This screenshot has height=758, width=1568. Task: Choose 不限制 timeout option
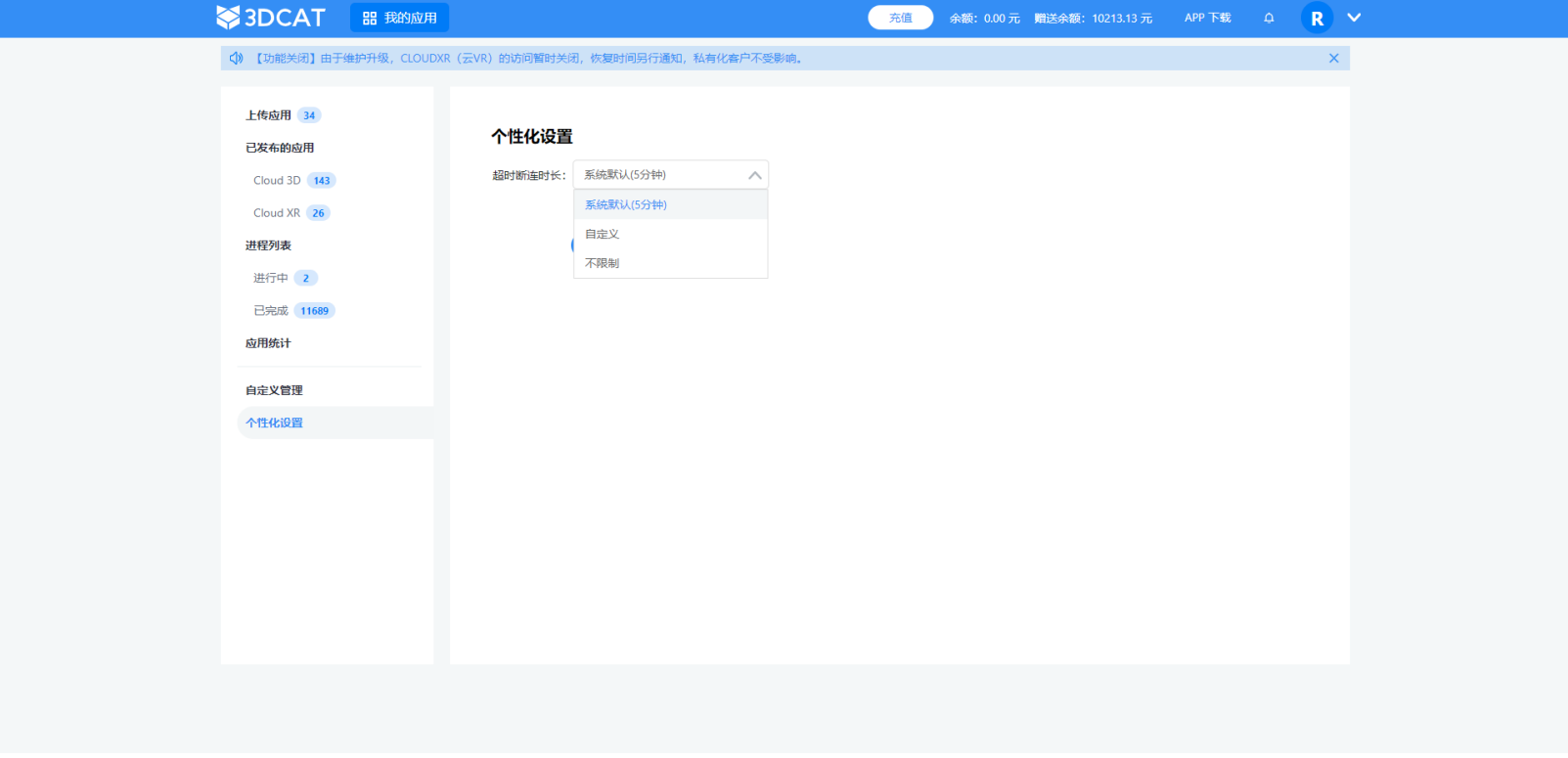[x=670, y=263]
